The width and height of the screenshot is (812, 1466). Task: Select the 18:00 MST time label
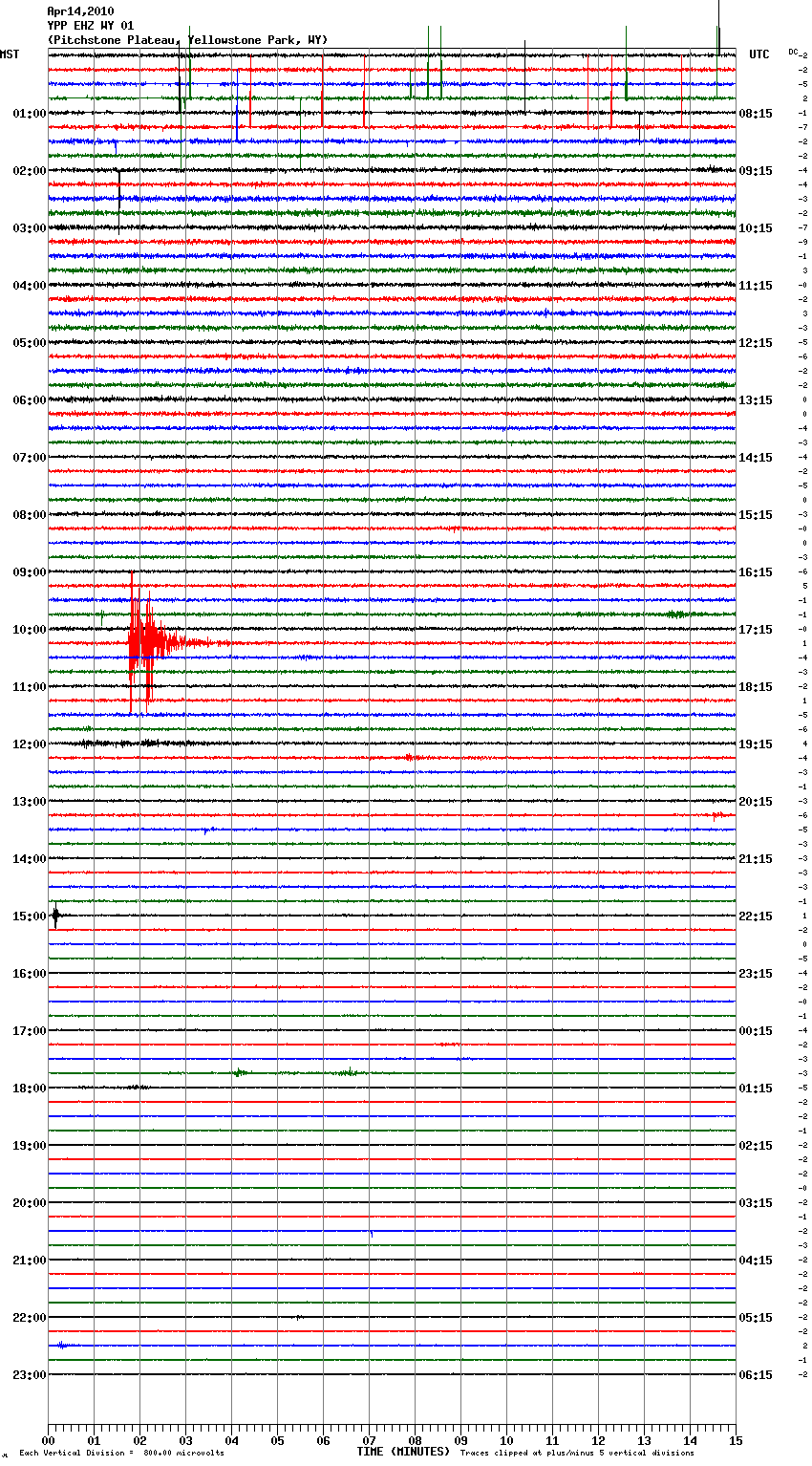pos(30,1089)
